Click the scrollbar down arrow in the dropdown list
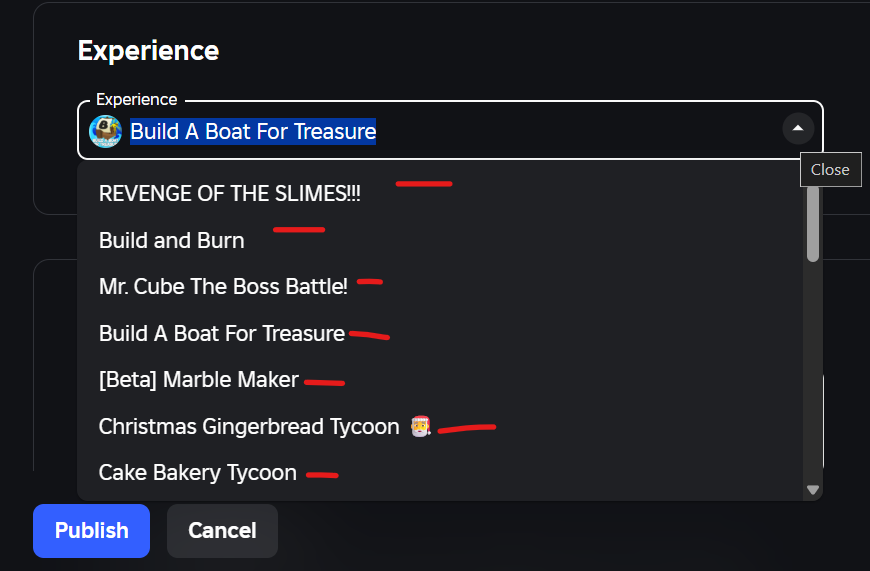This screenshot has width=870, height=571. 812,490
